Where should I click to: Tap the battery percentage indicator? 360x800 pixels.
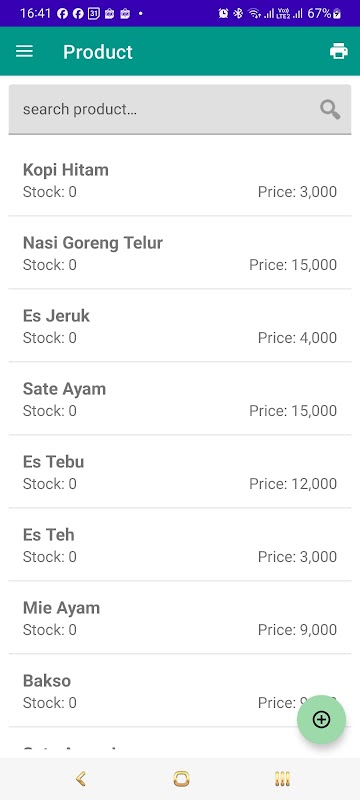tap(319, 13)
